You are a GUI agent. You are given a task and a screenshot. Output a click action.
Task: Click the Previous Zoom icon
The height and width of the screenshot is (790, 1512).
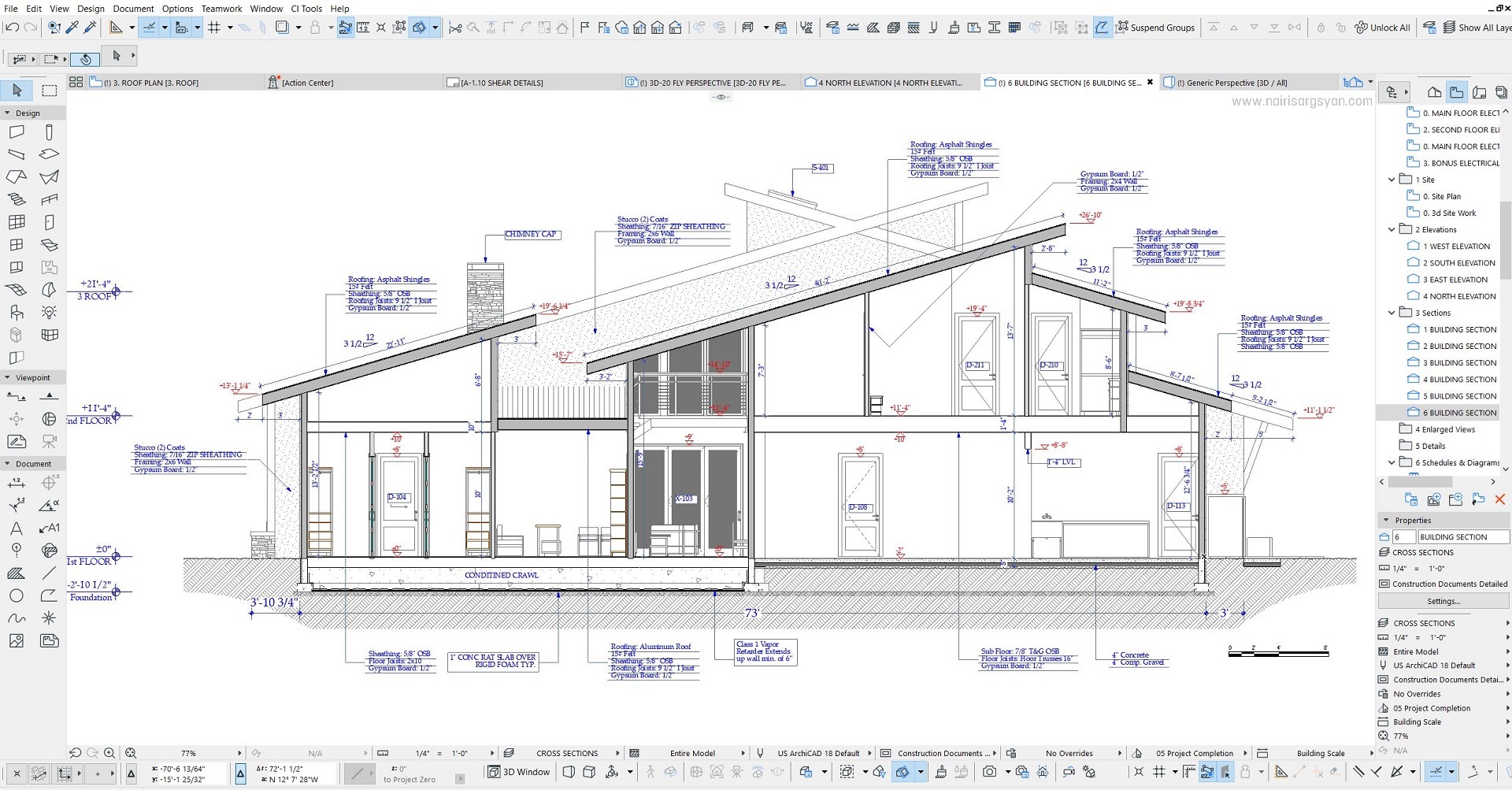76,753
